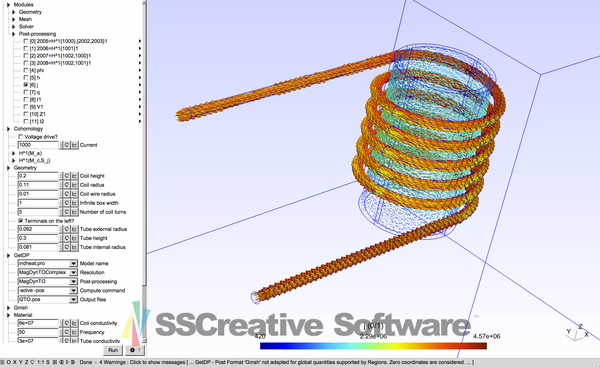Click the graph icon beside Frequency
The height and width of the screenshot is (367, 600).
74,332
